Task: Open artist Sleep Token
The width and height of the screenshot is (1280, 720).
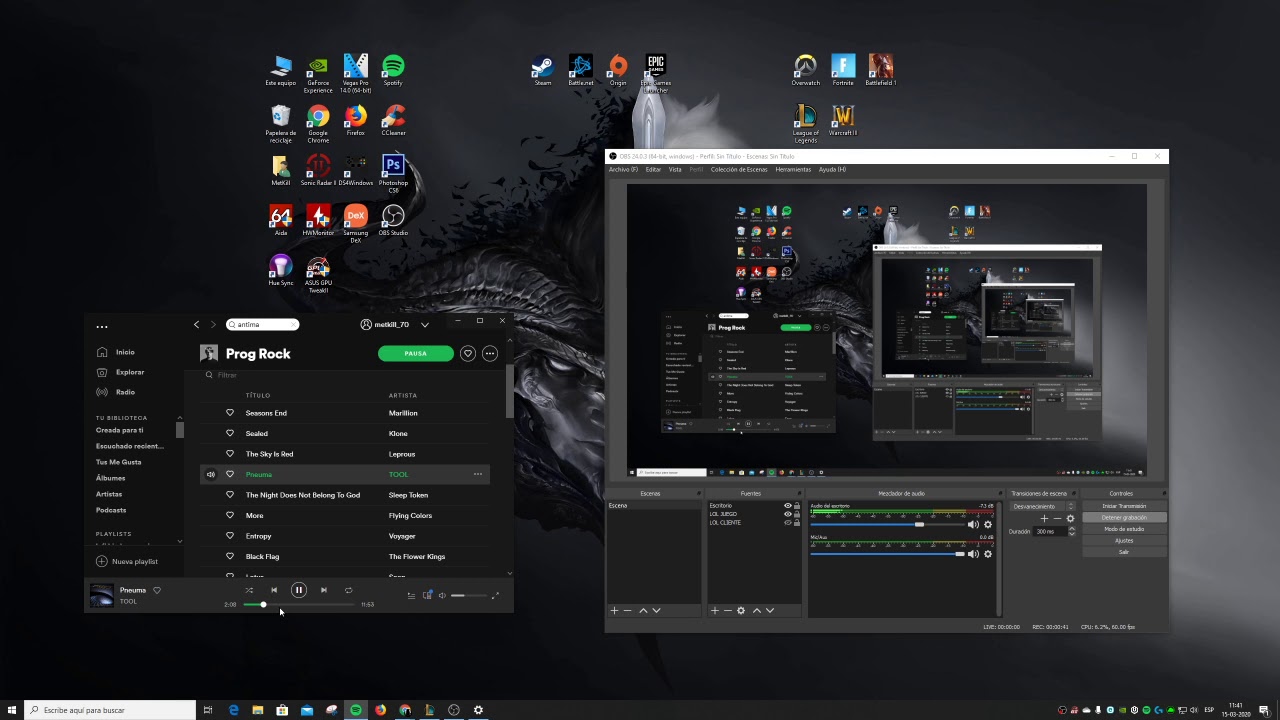Action: pos(408,495)
